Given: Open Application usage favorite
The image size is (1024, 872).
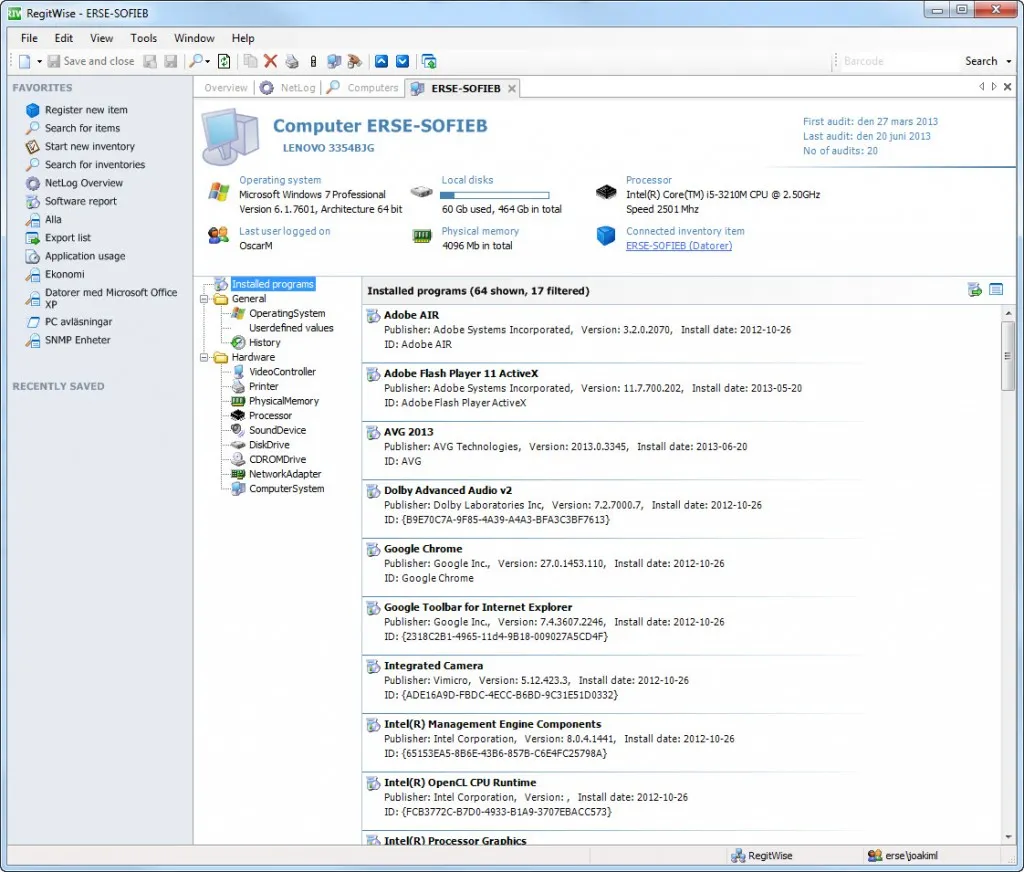Looking at the screenshot, I should [x=85, y=256].
